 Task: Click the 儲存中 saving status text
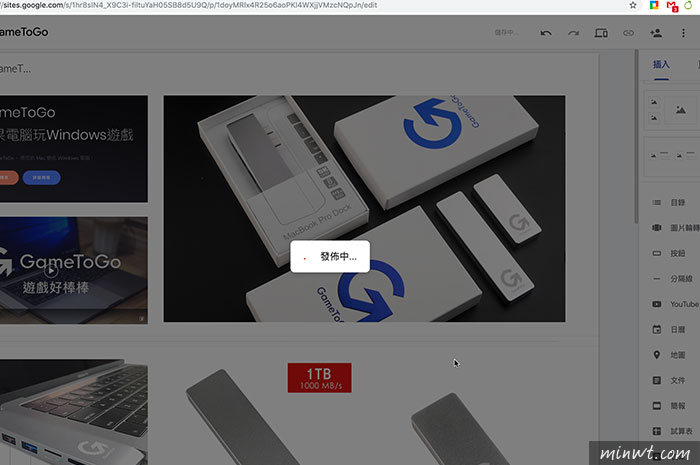pos(506,33)
